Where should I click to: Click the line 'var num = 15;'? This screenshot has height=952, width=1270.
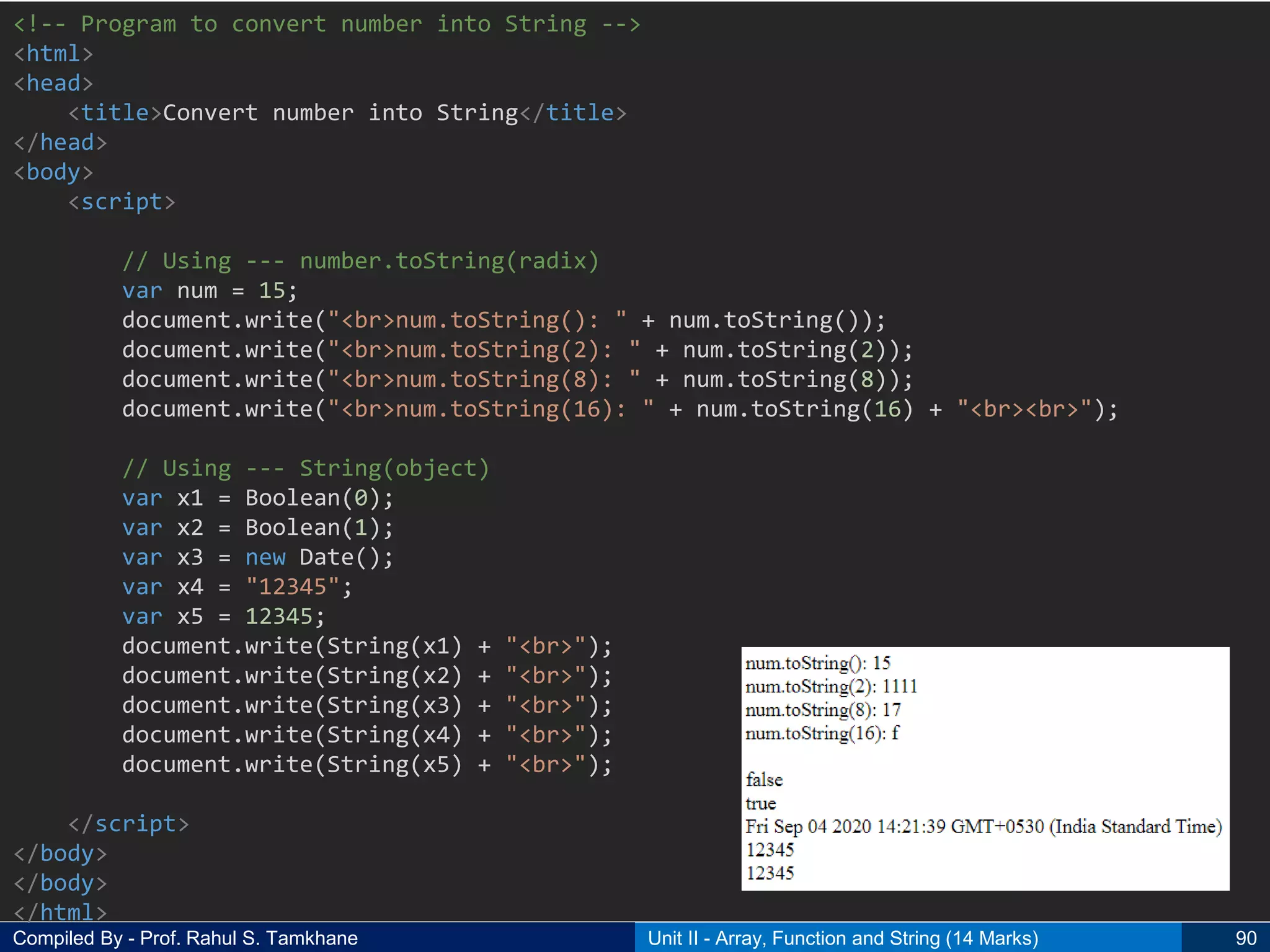coord(210,291)
